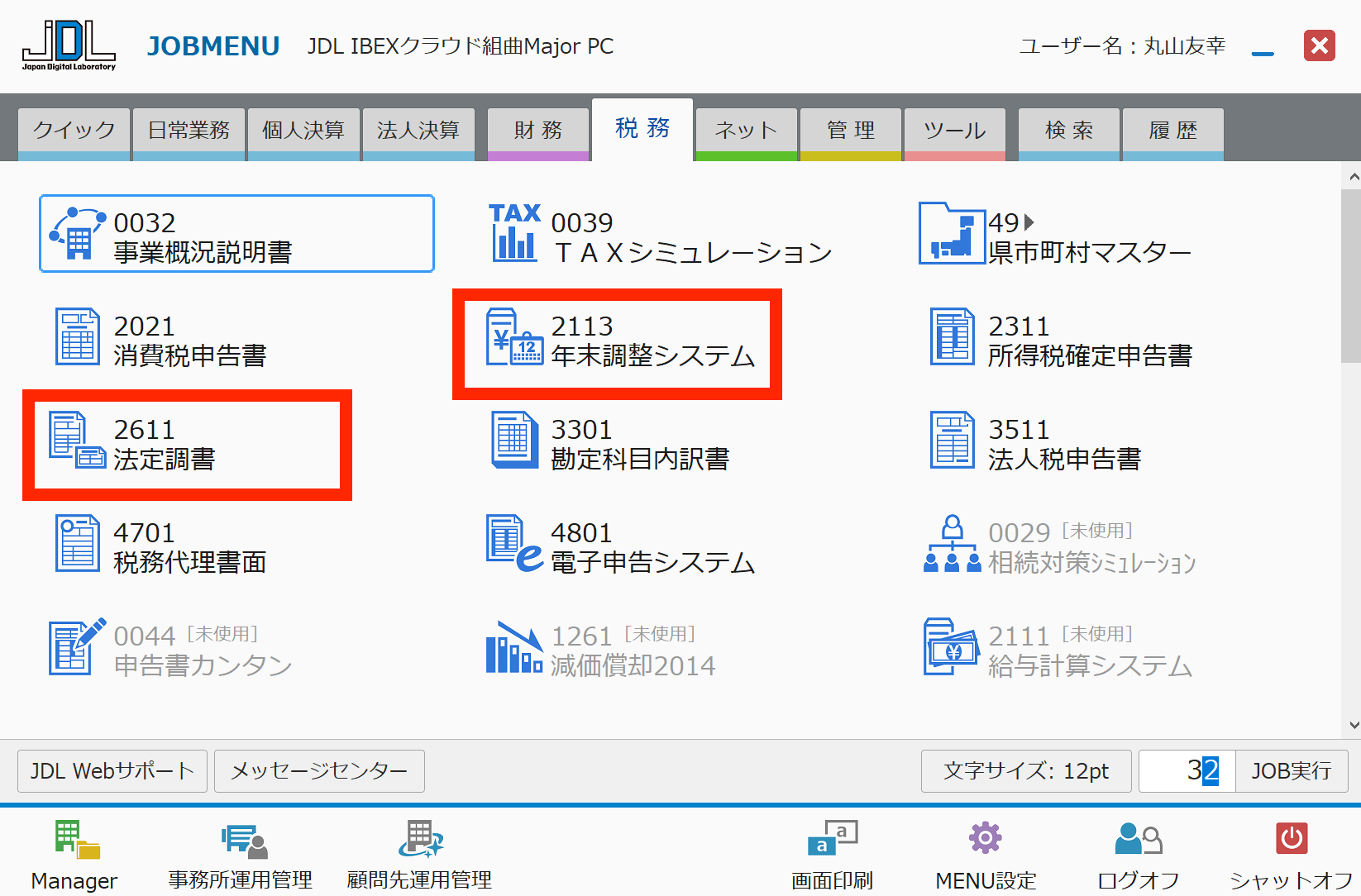Expand the arrow next to 49
Image resolution: width=1361 pixels, height=896 pixels.
tap(1029, 222)
